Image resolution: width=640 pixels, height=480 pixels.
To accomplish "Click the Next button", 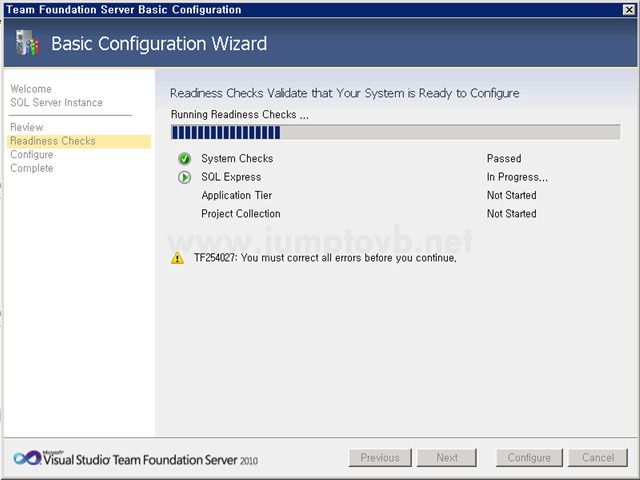I will tap(447, 458).
